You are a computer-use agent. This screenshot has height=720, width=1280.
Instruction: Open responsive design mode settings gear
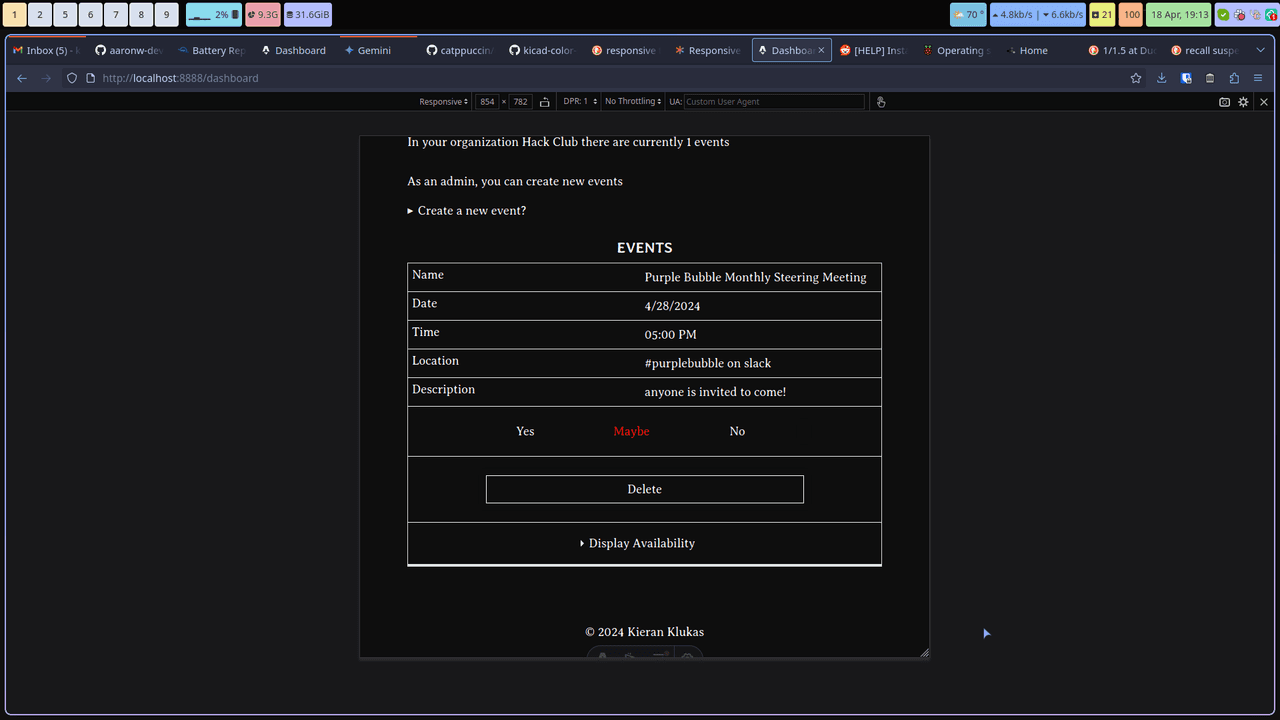tap(1243, 102)
